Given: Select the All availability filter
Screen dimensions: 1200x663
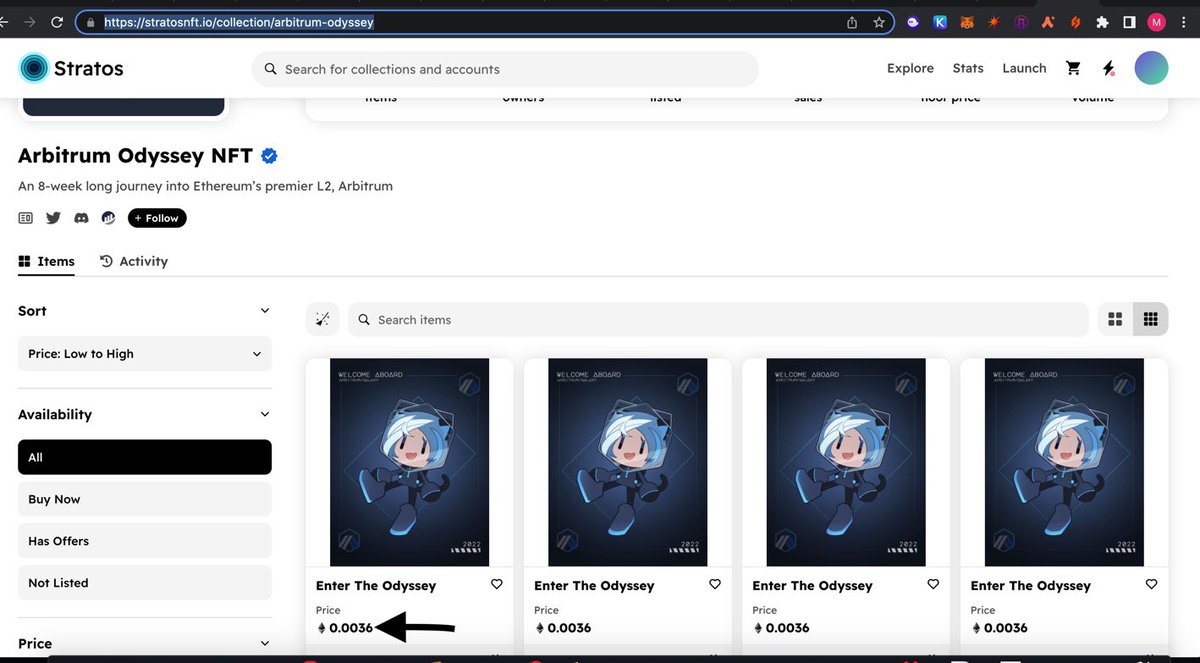Looking at the screenshot, I should (145, 457).
